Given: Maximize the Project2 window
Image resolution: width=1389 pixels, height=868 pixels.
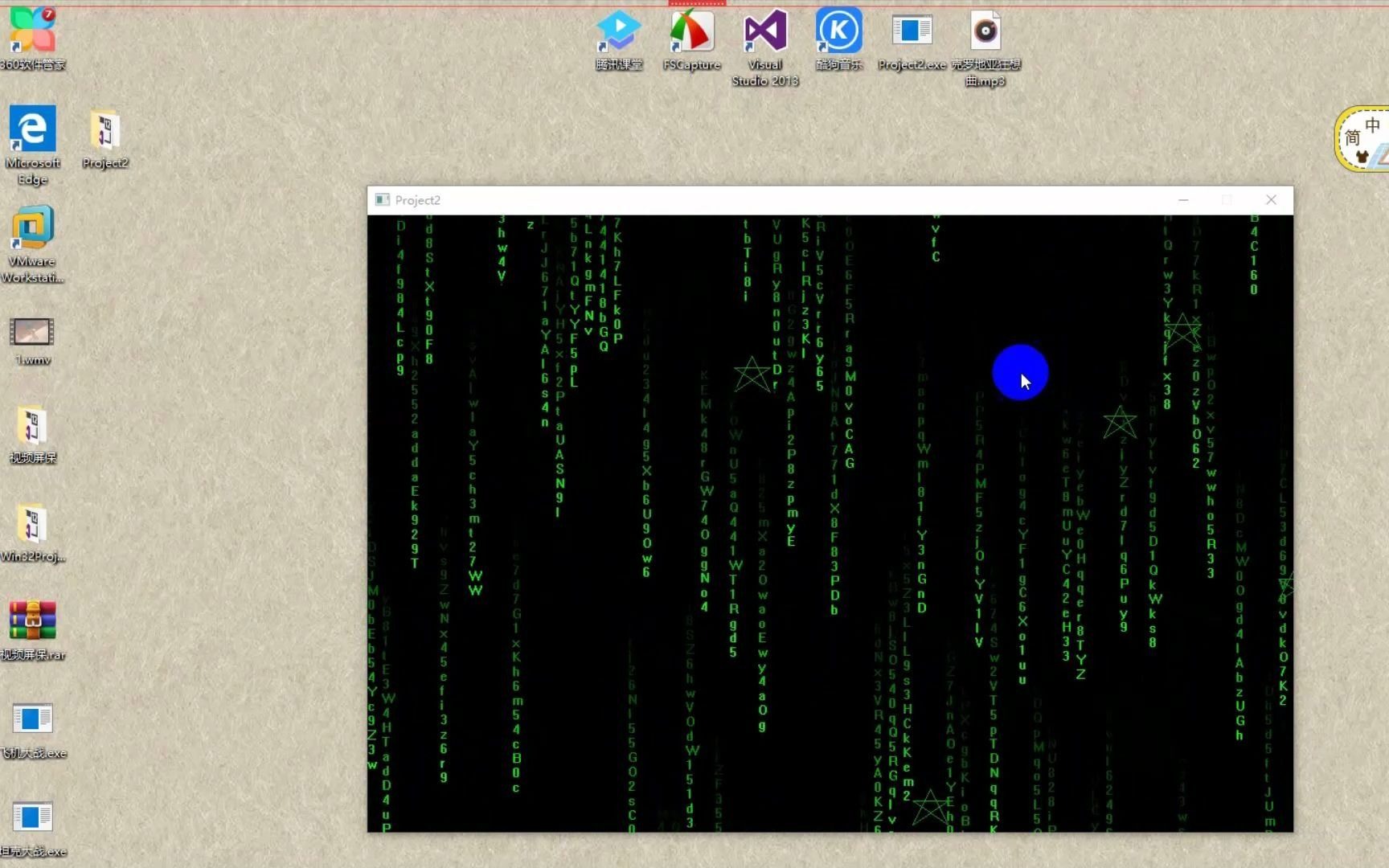Looking at the screenshot, I should [x=1227, y=200].
